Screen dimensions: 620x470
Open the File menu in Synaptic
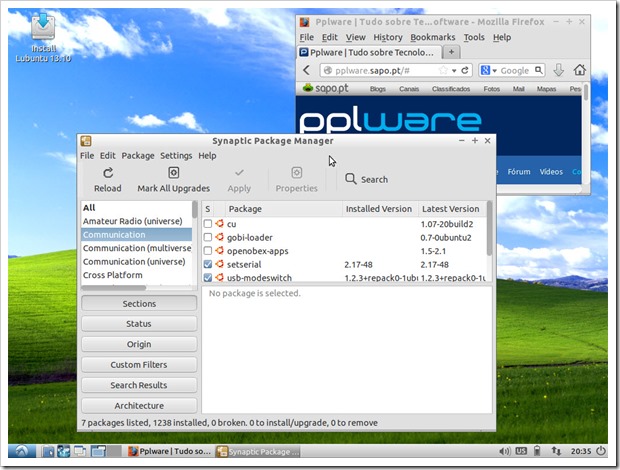click(87, 156)
